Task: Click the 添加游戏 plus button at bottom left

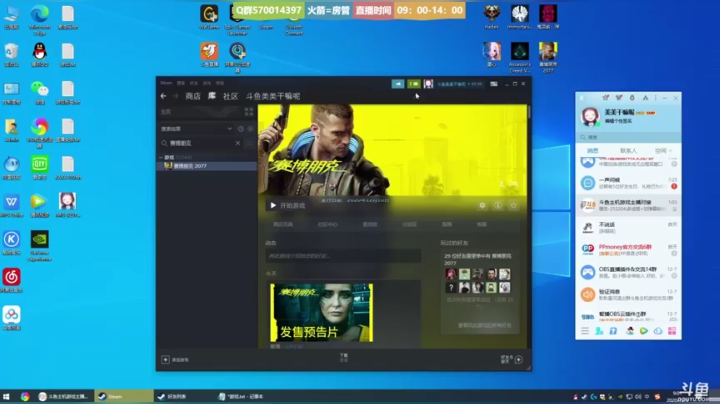Action: [x=165, y=359]
